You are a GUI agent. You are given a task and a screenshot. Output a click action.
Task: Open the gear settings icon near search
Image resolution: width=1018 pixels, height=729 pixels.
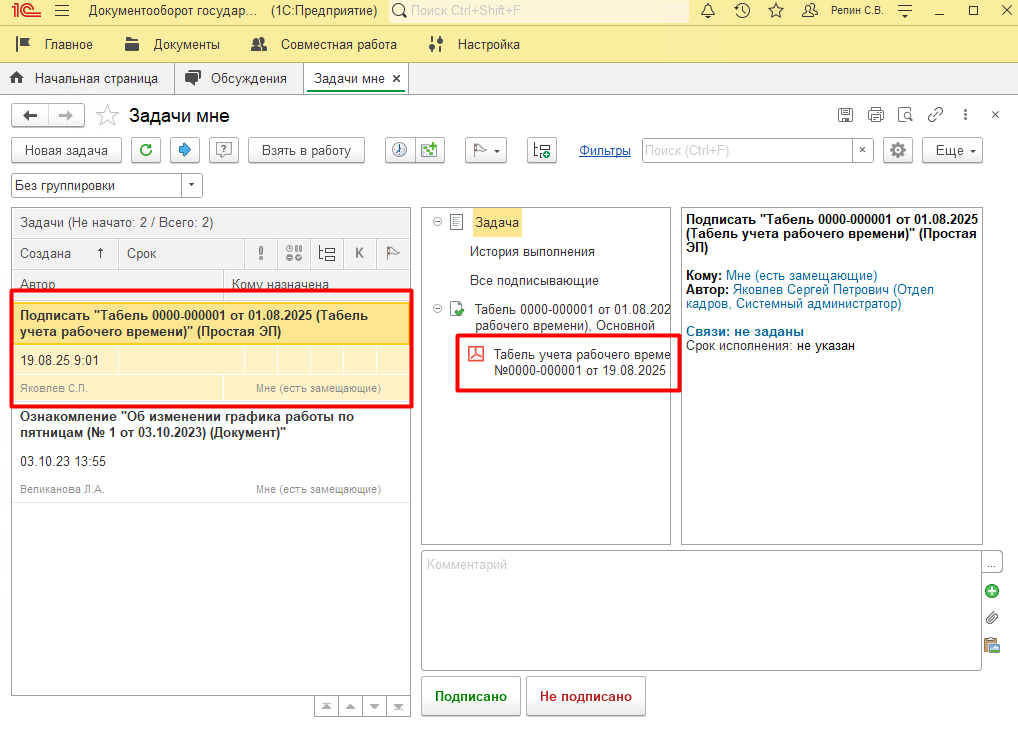(x=898, y=150)
